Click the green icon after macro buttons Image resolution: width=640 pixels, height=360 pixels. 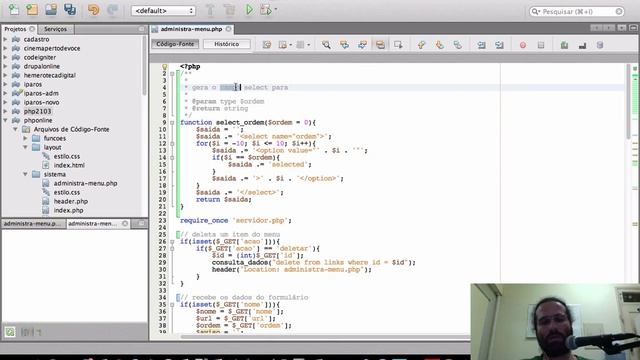click(564, 45)
